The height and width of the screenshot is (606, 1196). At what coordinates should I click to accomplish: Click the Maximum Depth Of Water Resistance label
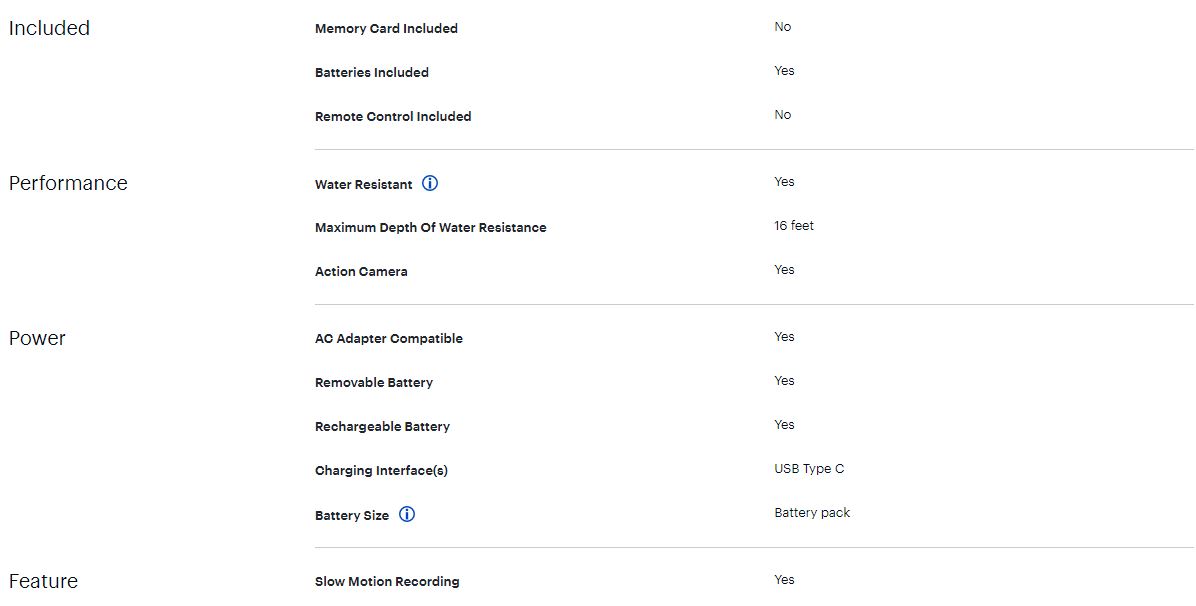(x=430, y=228)
